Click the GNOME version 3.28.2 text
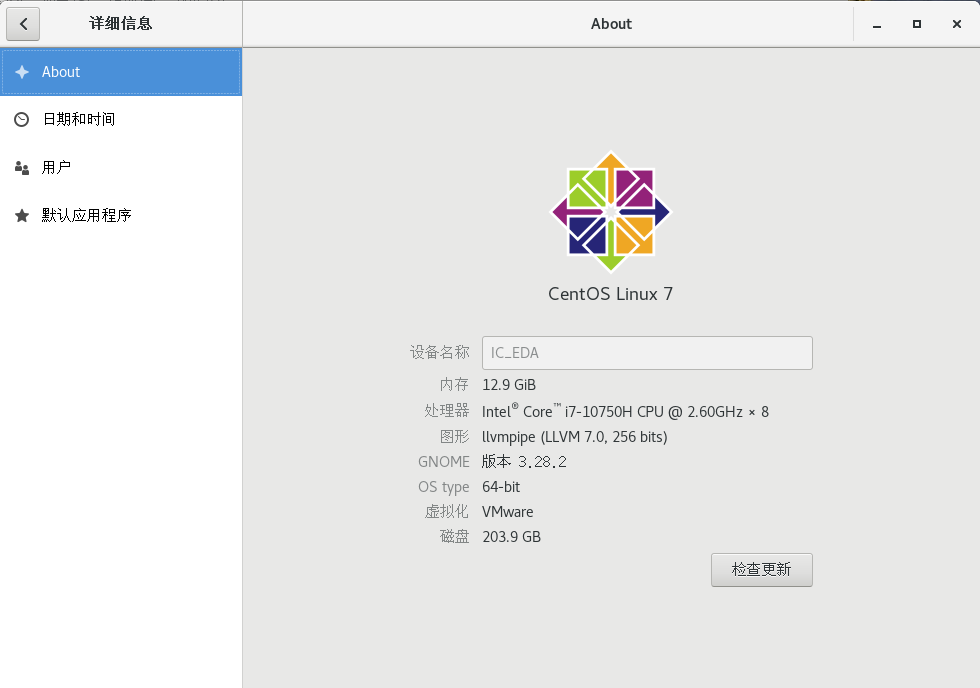This screenshot has width=980, height=688. [x=523, y=461]
